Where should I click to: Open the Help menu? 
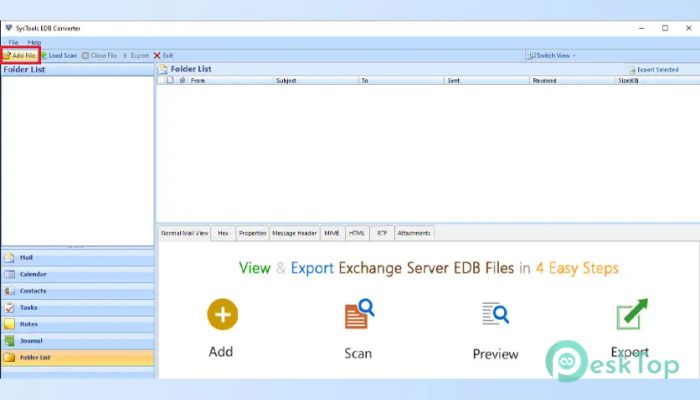[x=34, y=42]
